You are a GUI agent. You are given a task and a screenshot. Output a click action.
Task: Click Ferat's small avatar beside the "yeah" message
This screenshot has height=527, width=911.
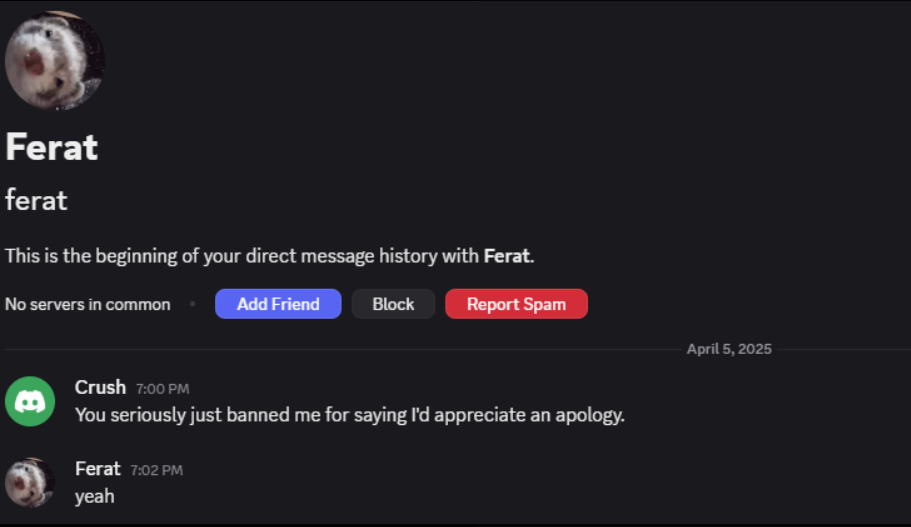point(30,482)
